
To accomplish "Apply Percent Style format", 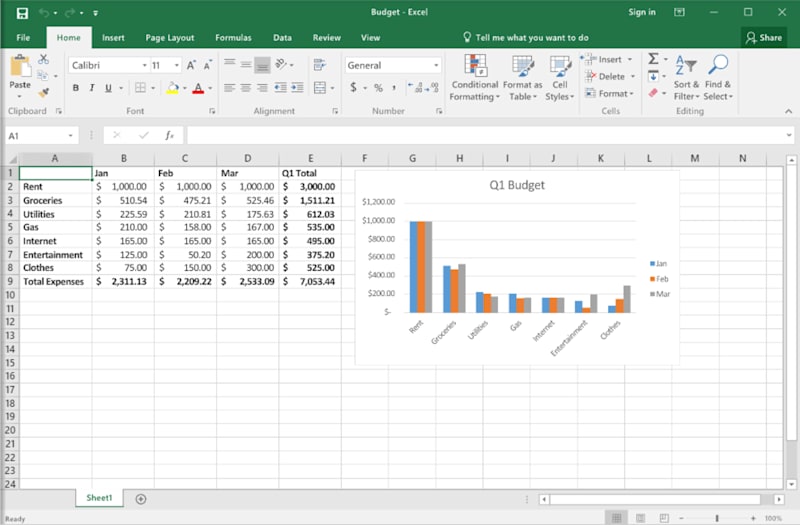I will point(378,88).
